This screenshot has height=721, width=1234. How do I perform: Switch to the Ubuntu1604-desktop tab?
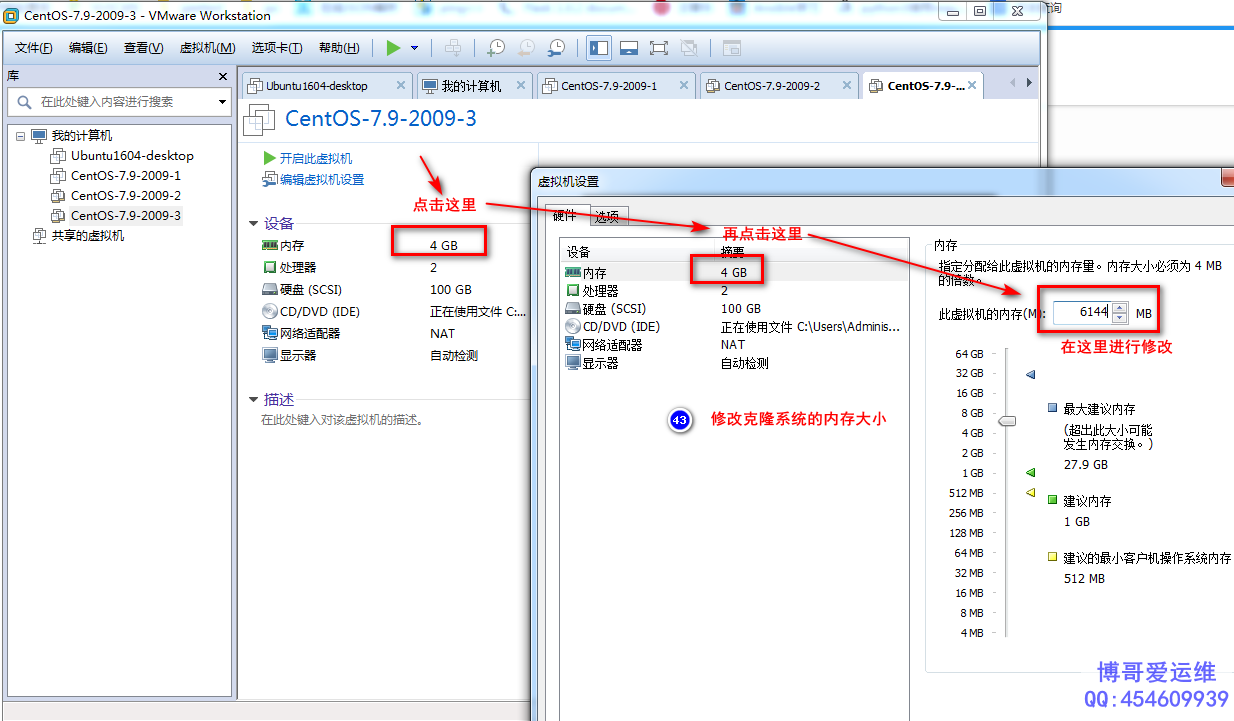click(x=317, y=86)
